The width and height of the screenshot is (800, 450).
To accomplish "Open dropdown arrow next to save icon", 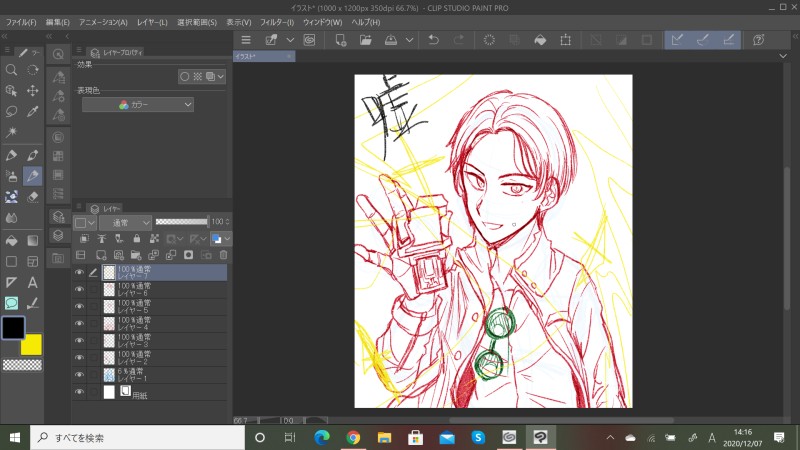I will [409, 40].
